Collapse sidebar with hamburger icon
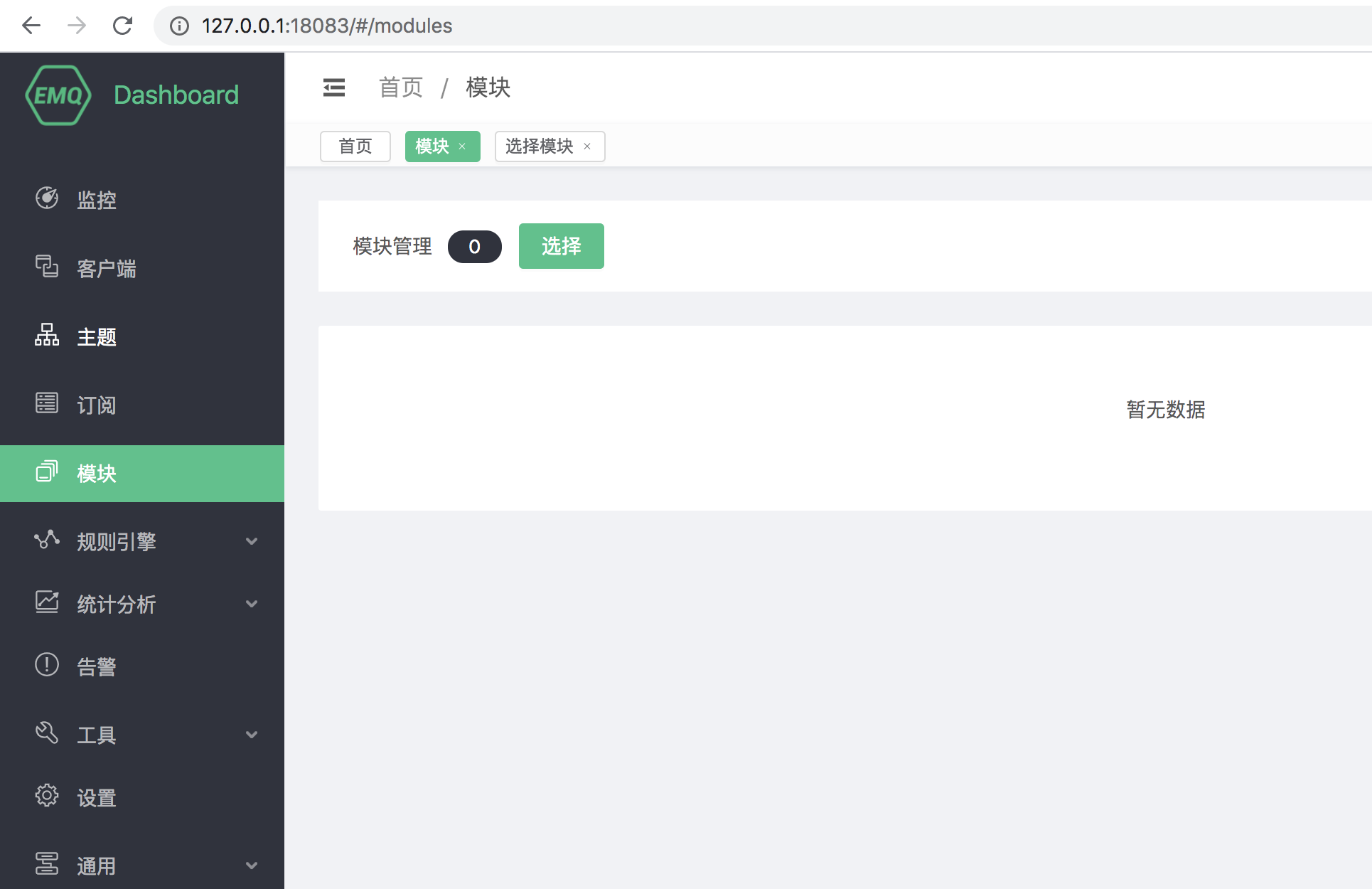The image size is (1372, 889). [x=334, y=87]
